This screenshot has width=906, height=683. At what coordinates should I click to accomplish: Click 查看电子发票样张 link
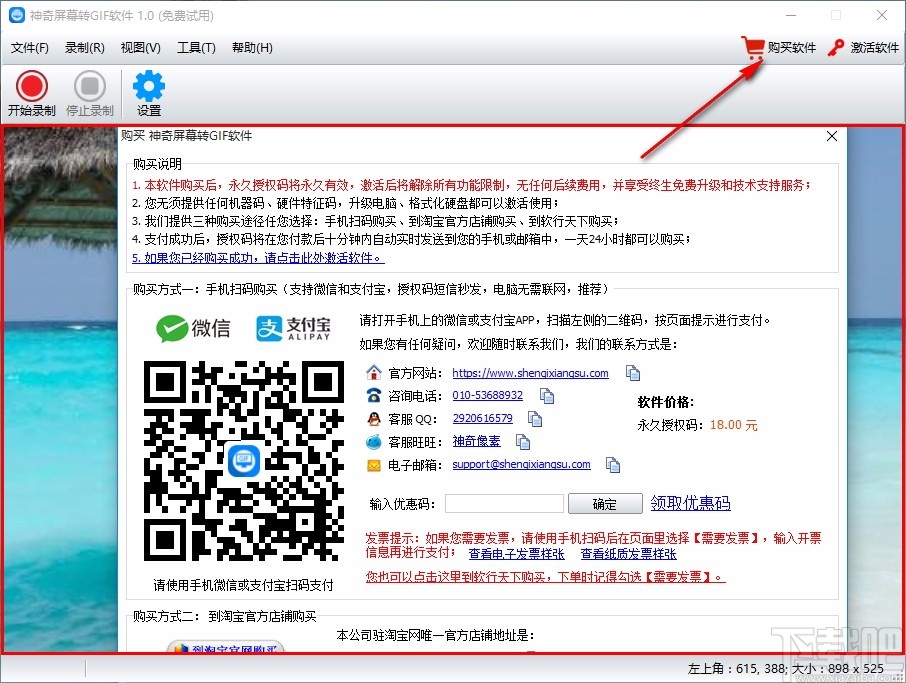click(516, 554)
